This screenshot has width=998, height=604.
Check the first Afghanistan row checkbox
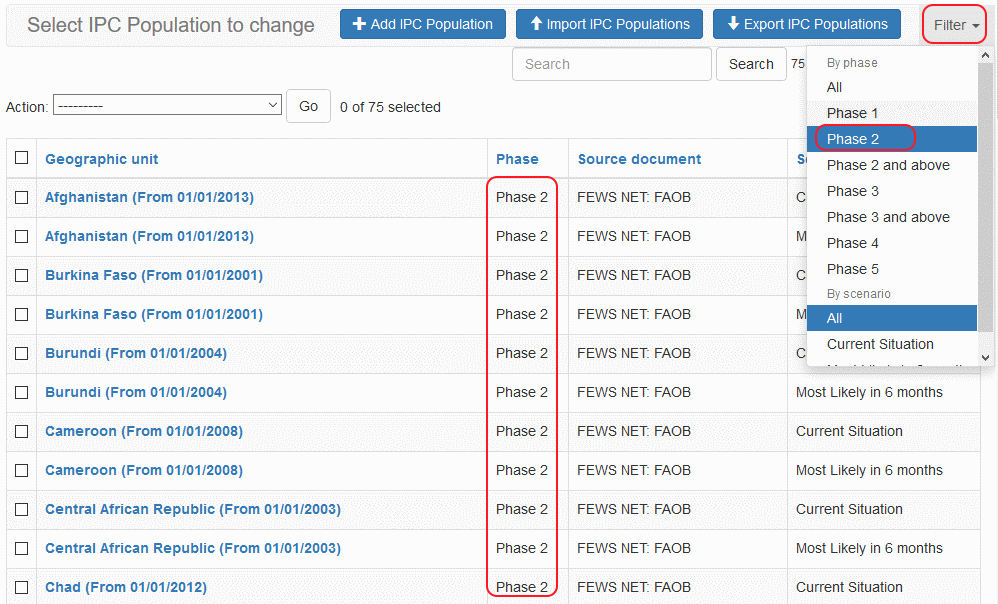[21, 197]
